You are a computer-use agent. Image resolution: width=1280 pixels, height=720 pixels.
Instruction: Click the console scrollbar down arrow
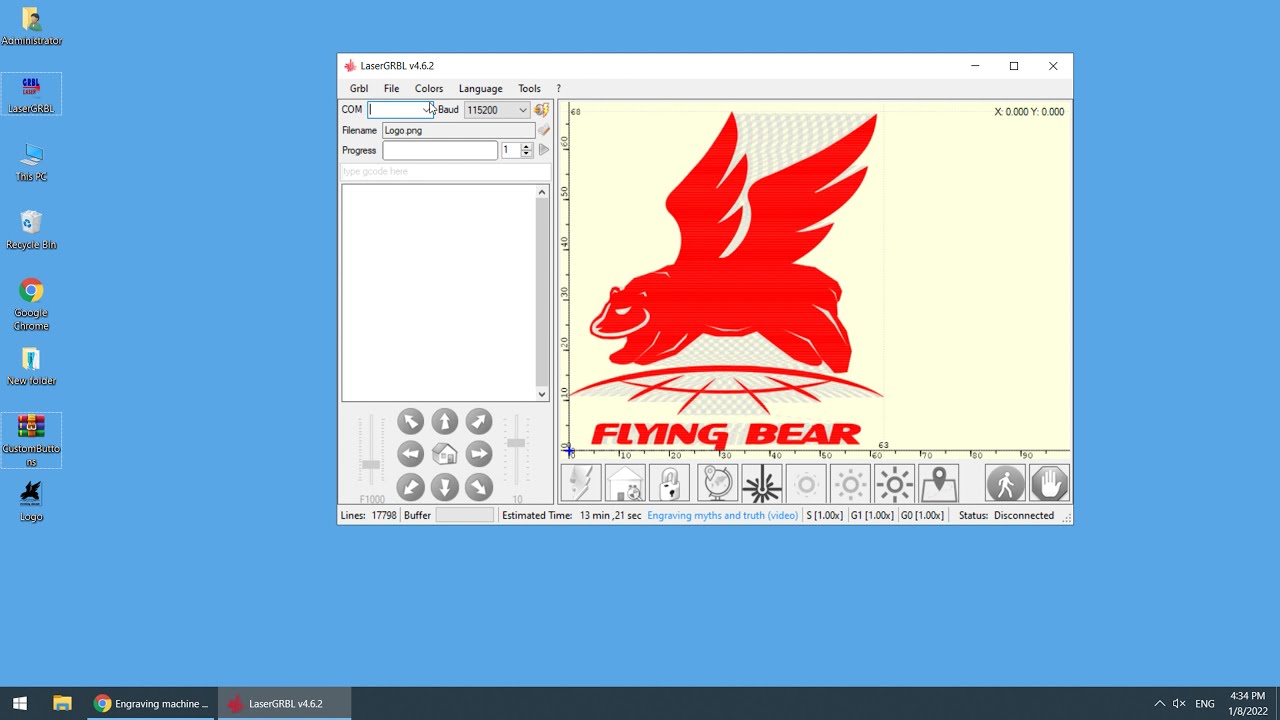[542, 394]
